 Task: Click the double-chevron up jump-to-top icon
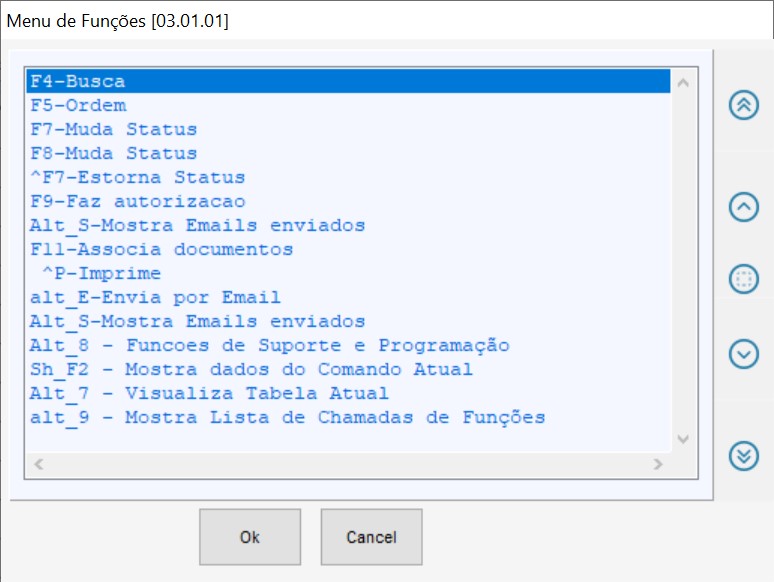(x=743, y=105)
